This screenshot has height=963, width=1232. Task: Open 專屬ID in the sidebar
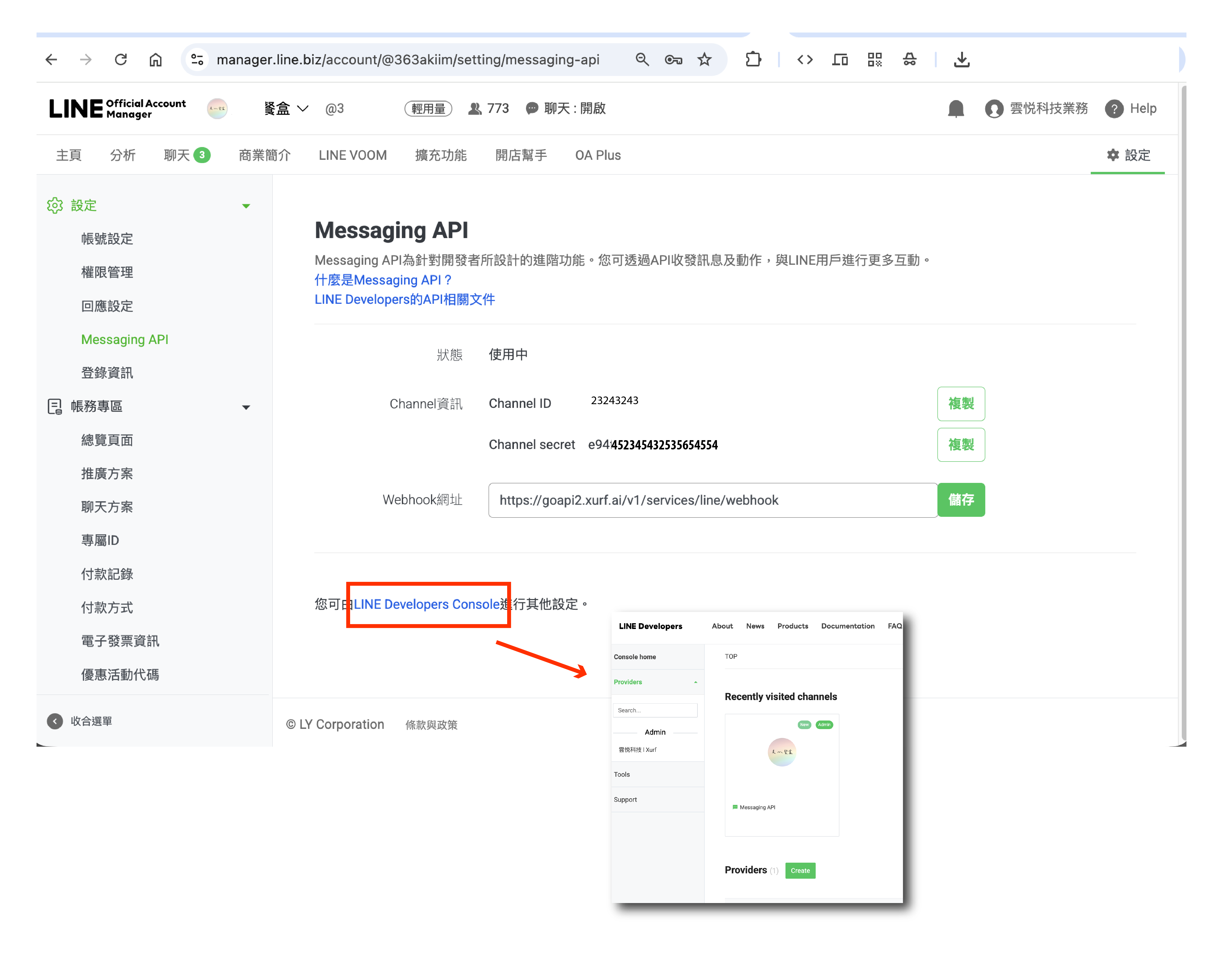coord(100,540)
